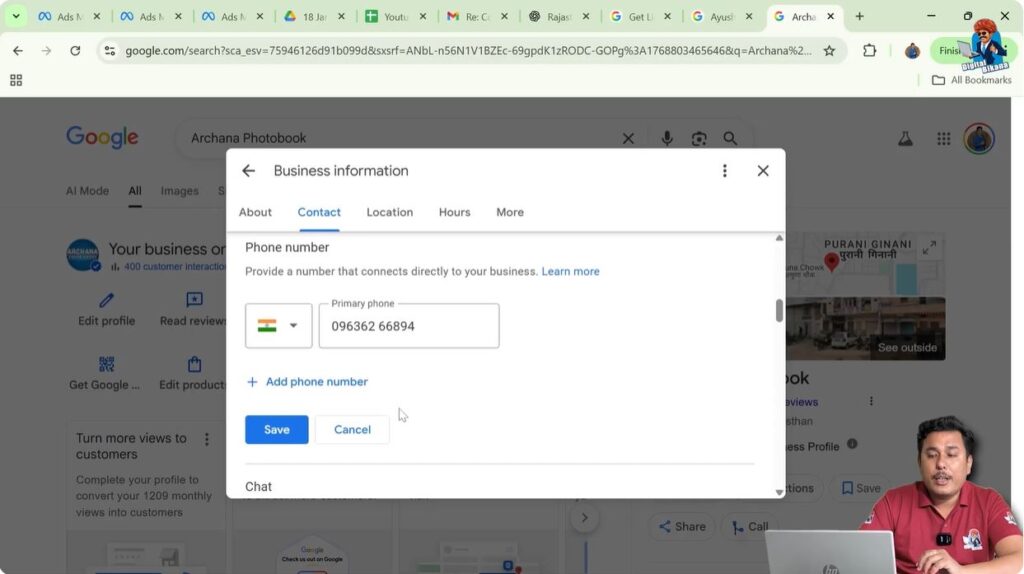Switch to the About tab
The width and height of the screenshot is (1024, 574).
(255, 212)
